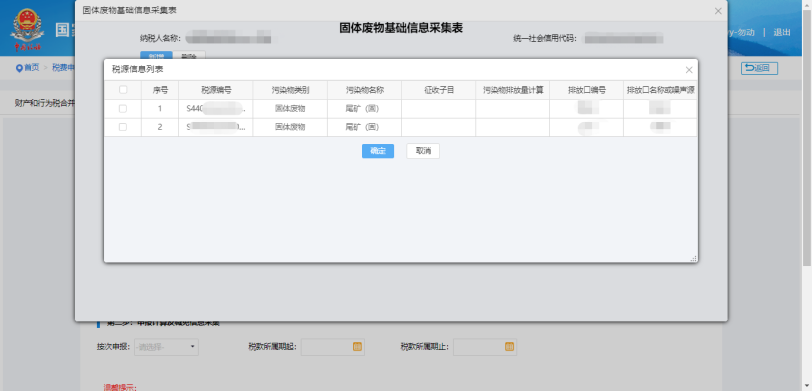Click the 取消 cancel button
812x391 pixels.
pyautogui.click(x=423, y=151)
